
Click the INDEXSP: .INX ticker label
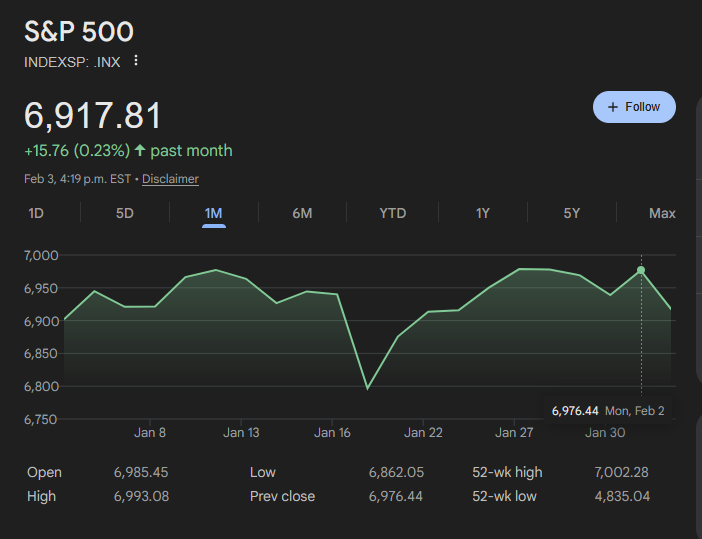pos(72,62)
